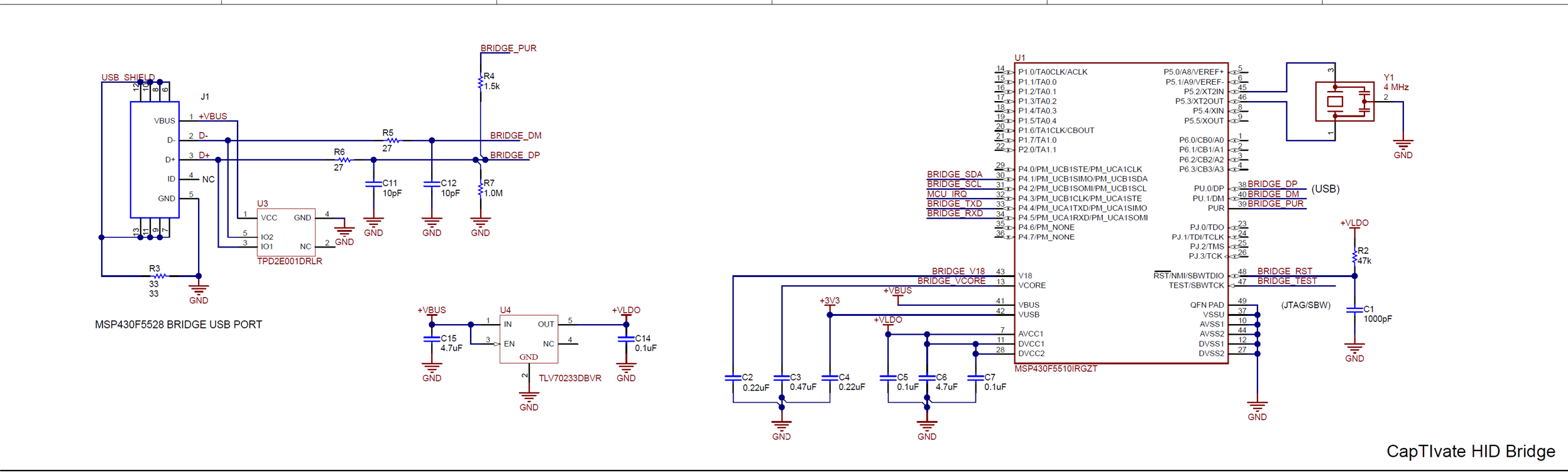Select the TLV70233DBVR part number

pos(570,378)
